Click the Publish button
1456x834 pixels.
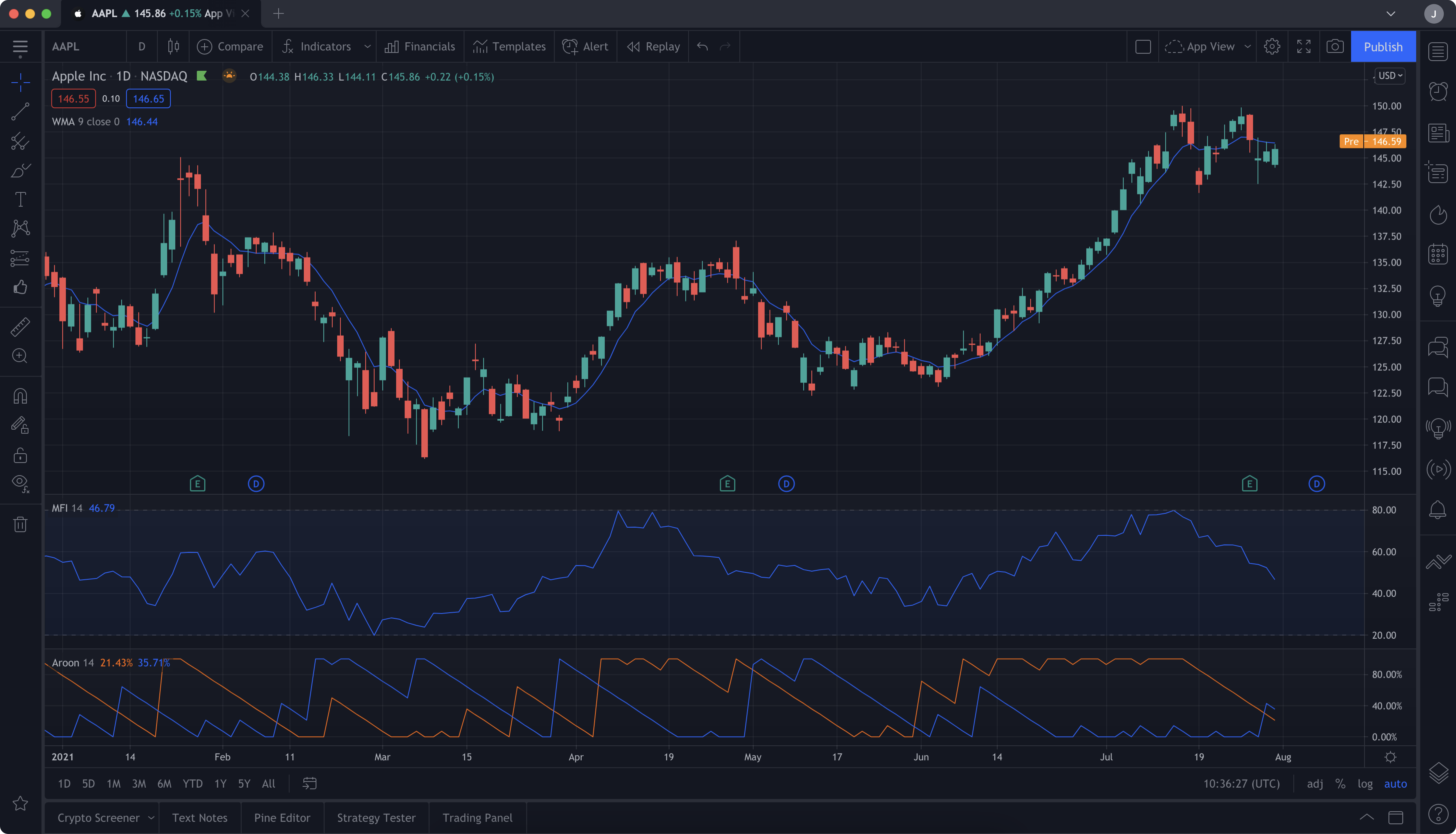click(1383, 46)
